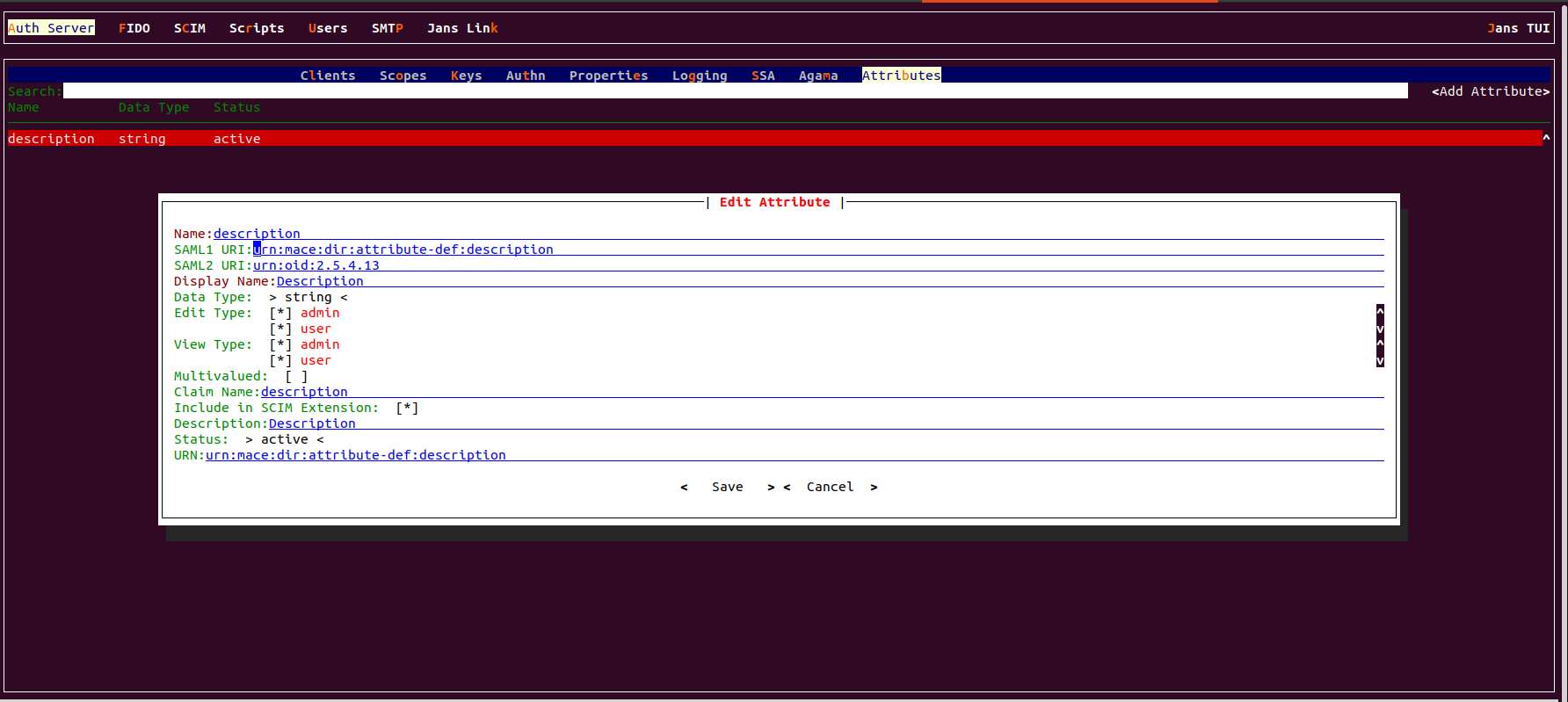The width and height of the screenshot is (1568, 702).
Task: Switch to the Clients tab
Action: [328, 76]
